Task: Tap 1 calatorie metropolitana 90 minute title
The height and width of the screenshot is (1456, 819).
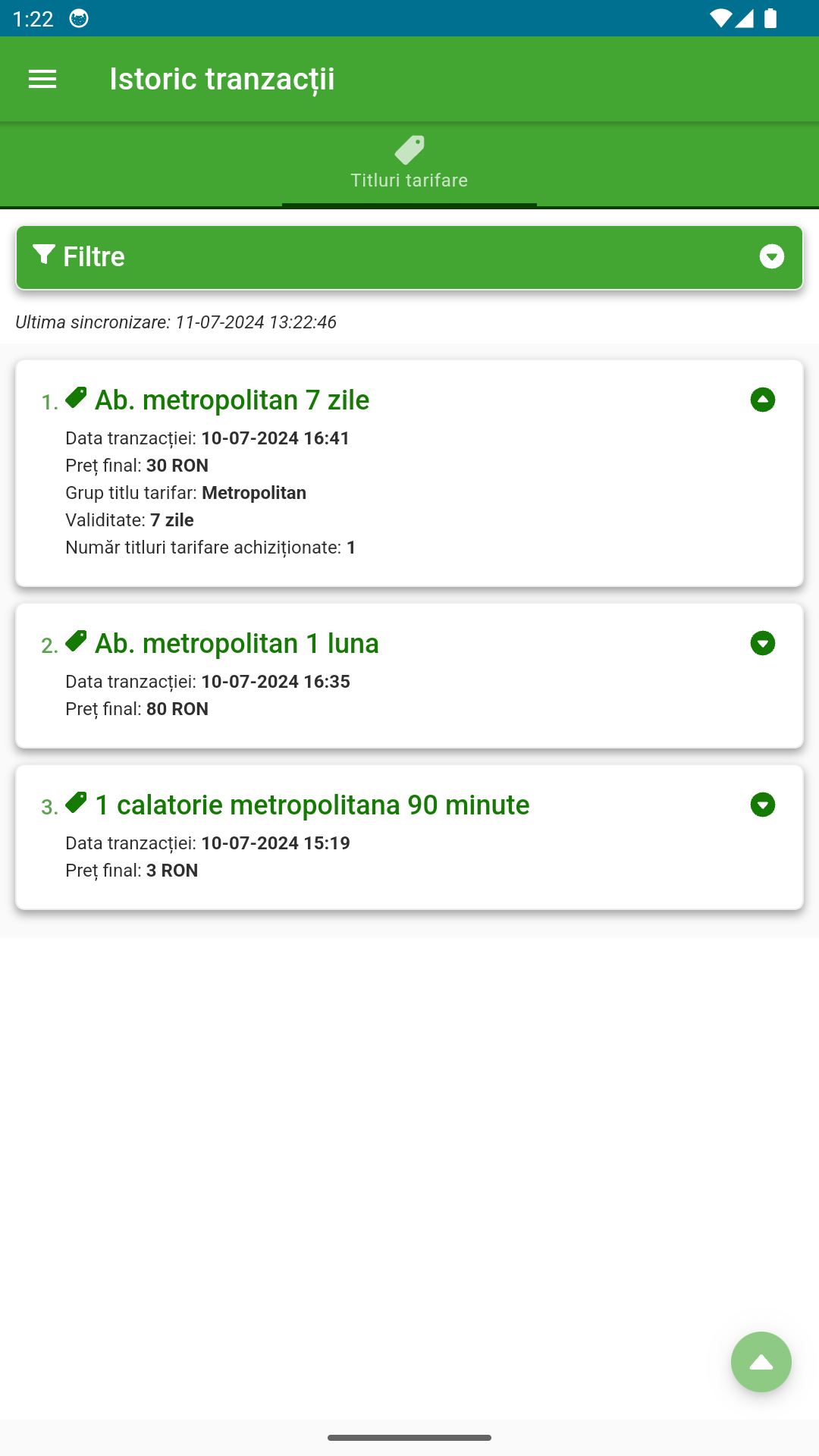Action: tap(312, 805)
